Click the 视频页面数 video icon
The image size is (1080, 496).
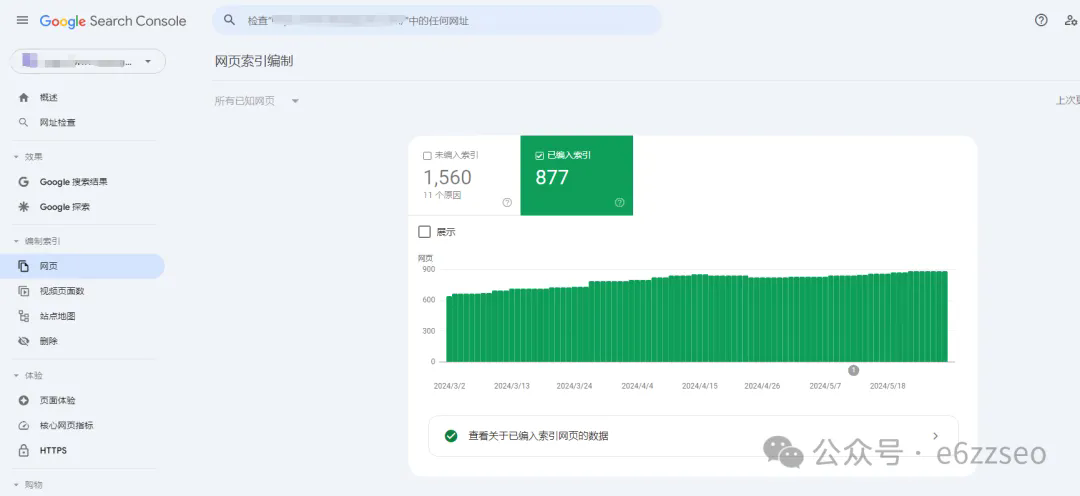(x=23, y=291)
